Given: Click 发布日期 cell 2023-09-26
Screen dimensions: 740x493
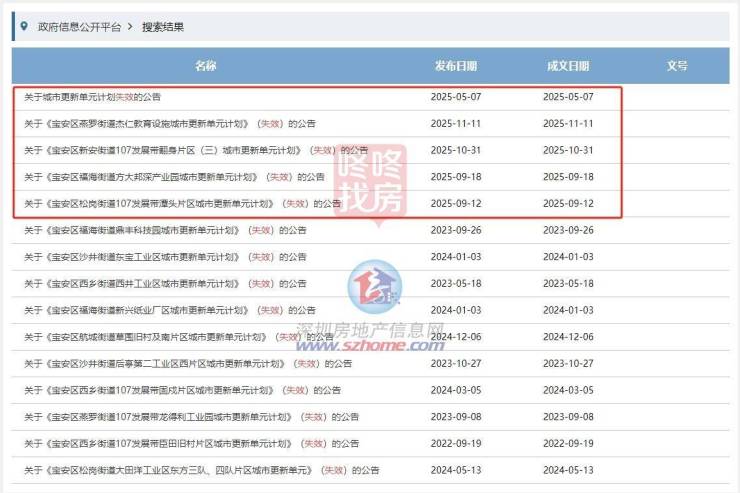Looking at the screenshot, I should pyautogui.click(x=456, y=230).
